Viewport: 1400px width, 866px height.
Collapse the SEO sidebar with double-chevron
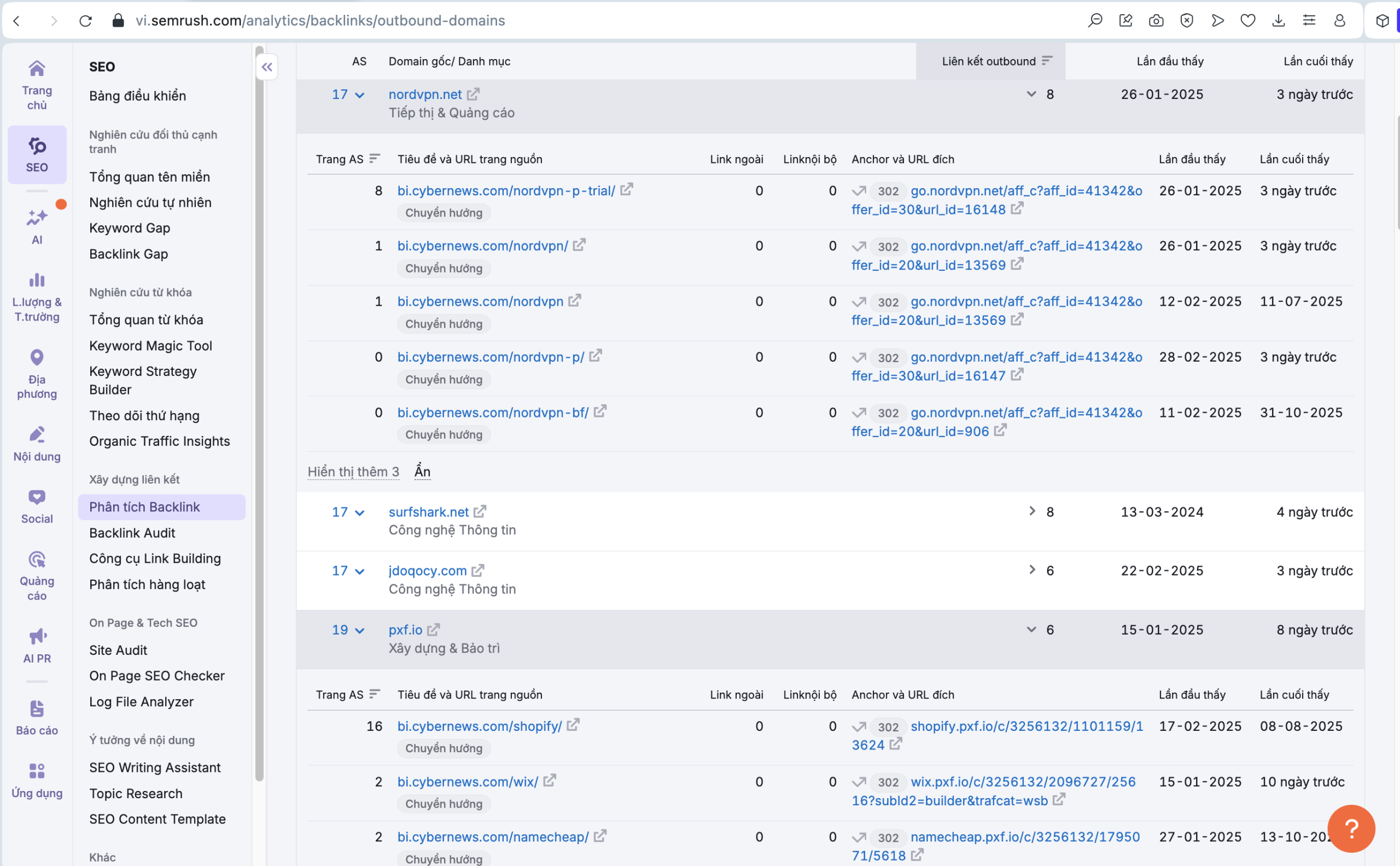coord(267,67)
